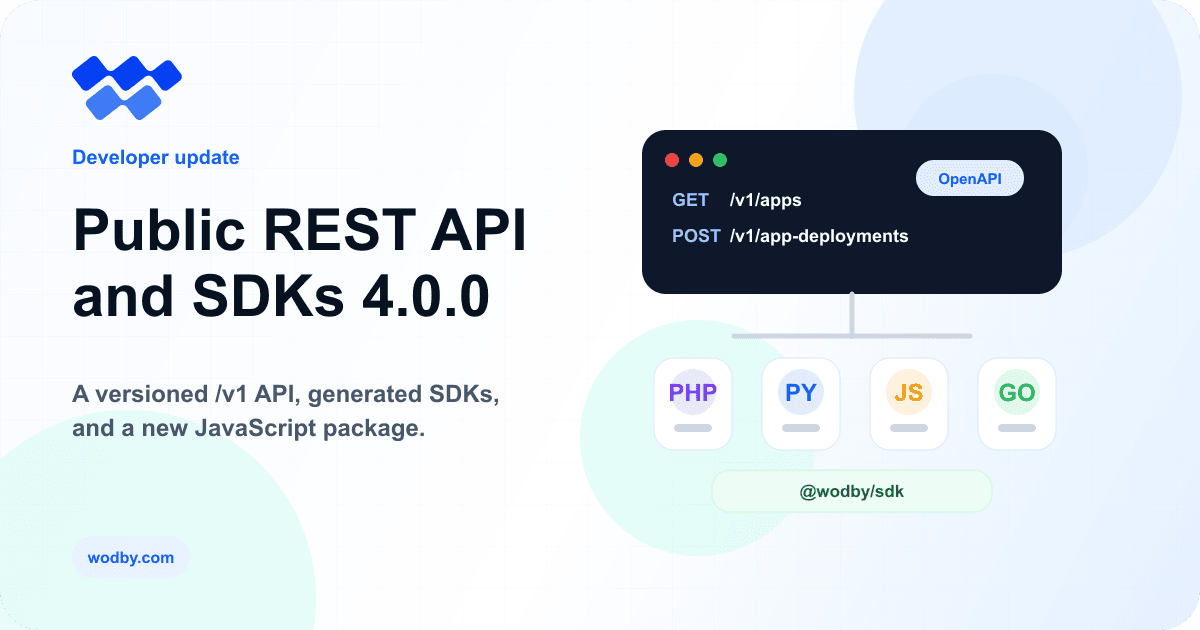Select the JS SDK icon
Screen dimensions: 1200x630
coord(909,404)
